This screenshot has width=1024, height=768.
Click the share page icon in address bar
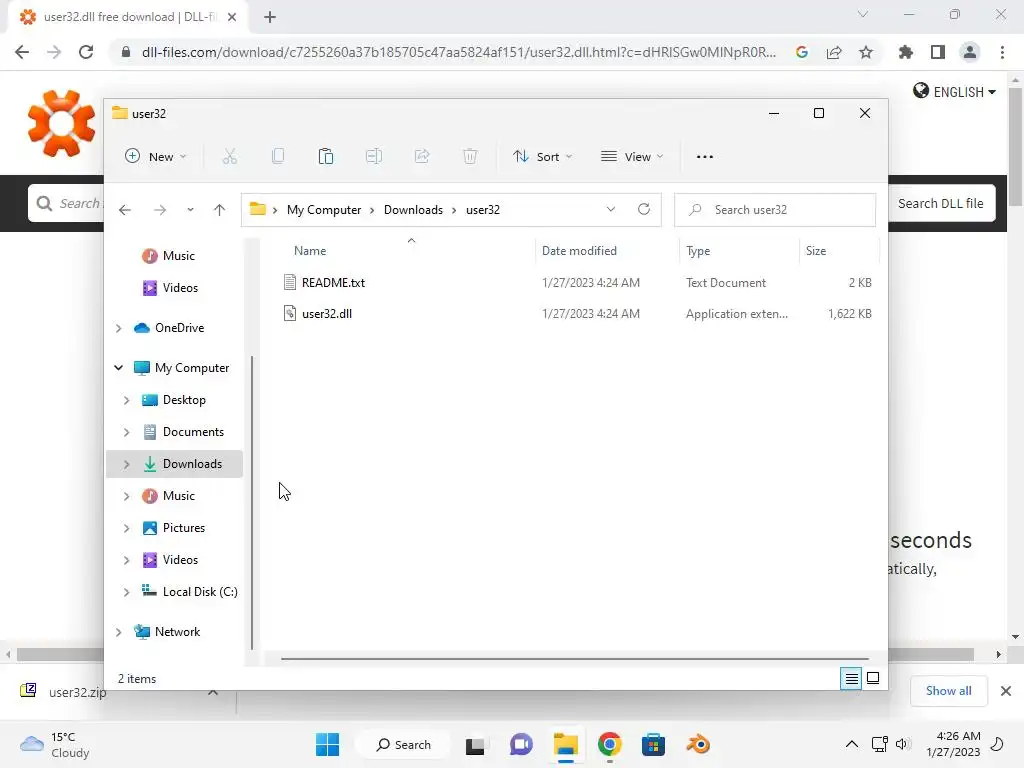pos(833,52)
